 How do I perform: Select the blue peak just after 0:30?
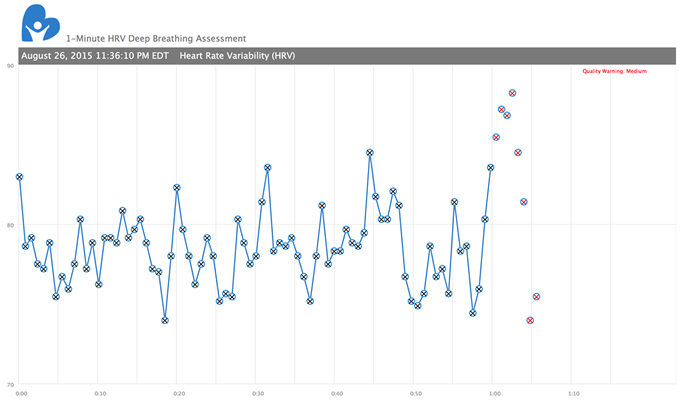267,168
